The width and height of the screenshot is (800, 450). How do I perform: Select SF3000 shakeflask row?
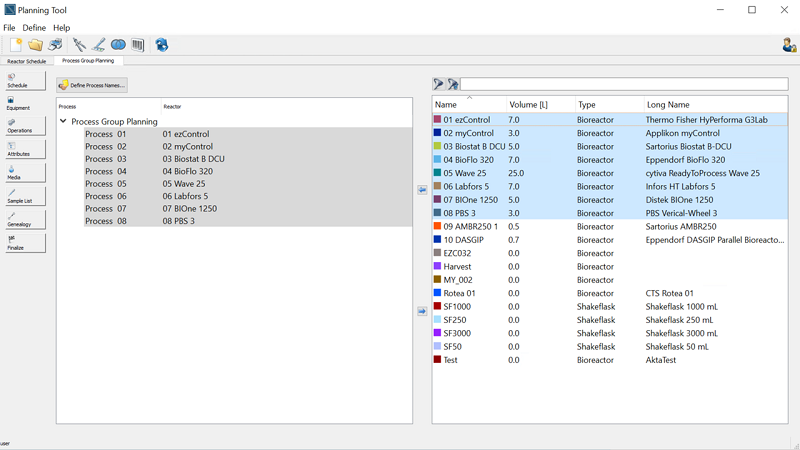click(610, 333)
